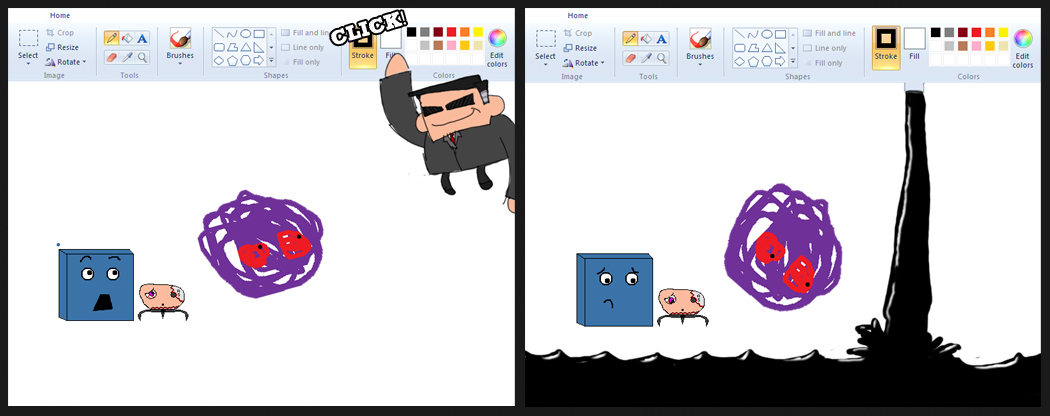
Task: Open the Select dropdown in left window
Action: pos(28,58)
